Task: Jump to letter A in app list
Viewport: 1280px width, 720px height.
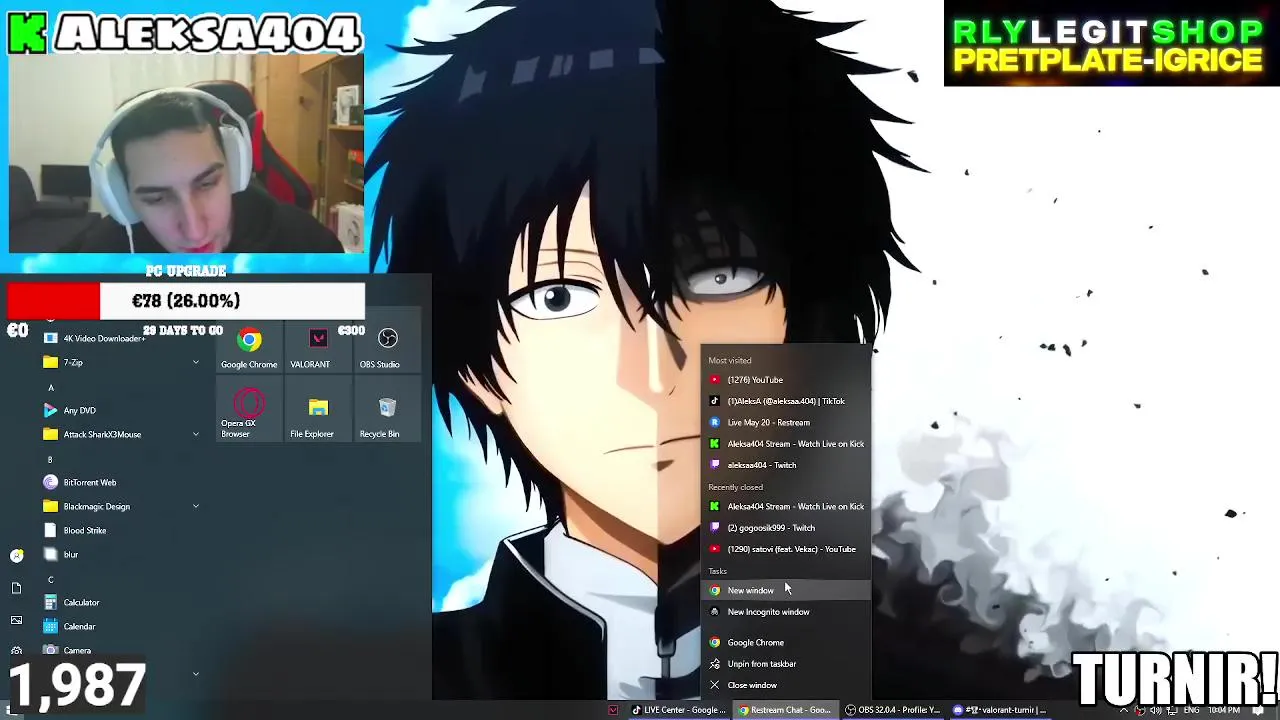Action: 51,387
